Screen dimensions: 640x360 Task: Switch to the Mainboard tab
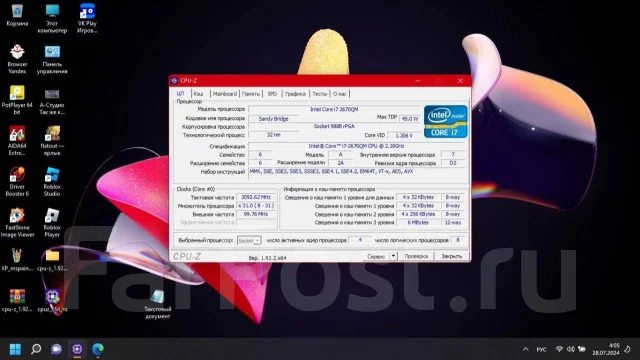point(224,94)
